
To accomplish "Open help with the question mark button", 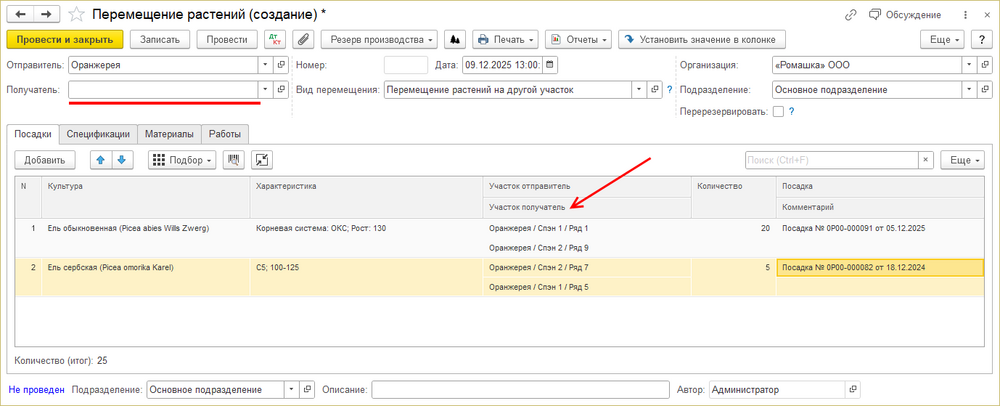I will point(982,40).
